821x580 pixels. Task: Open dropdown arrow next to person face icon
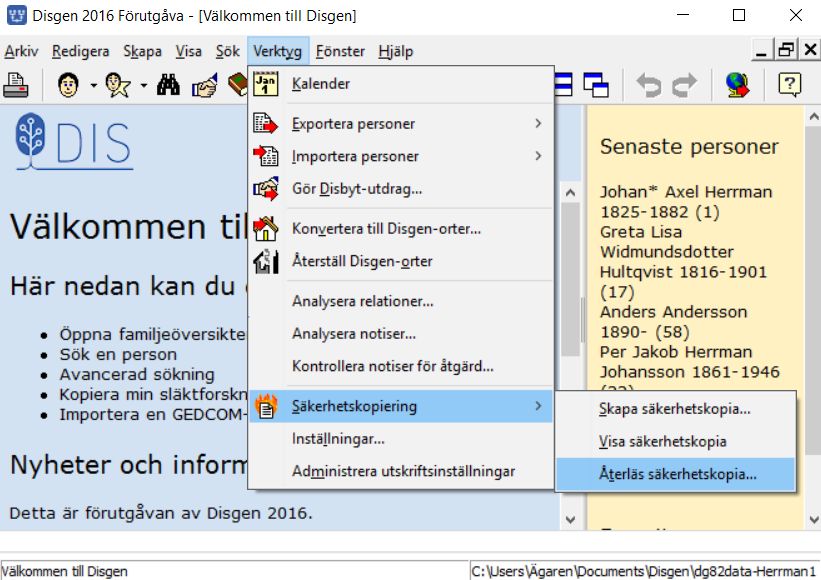click(93, 85)
